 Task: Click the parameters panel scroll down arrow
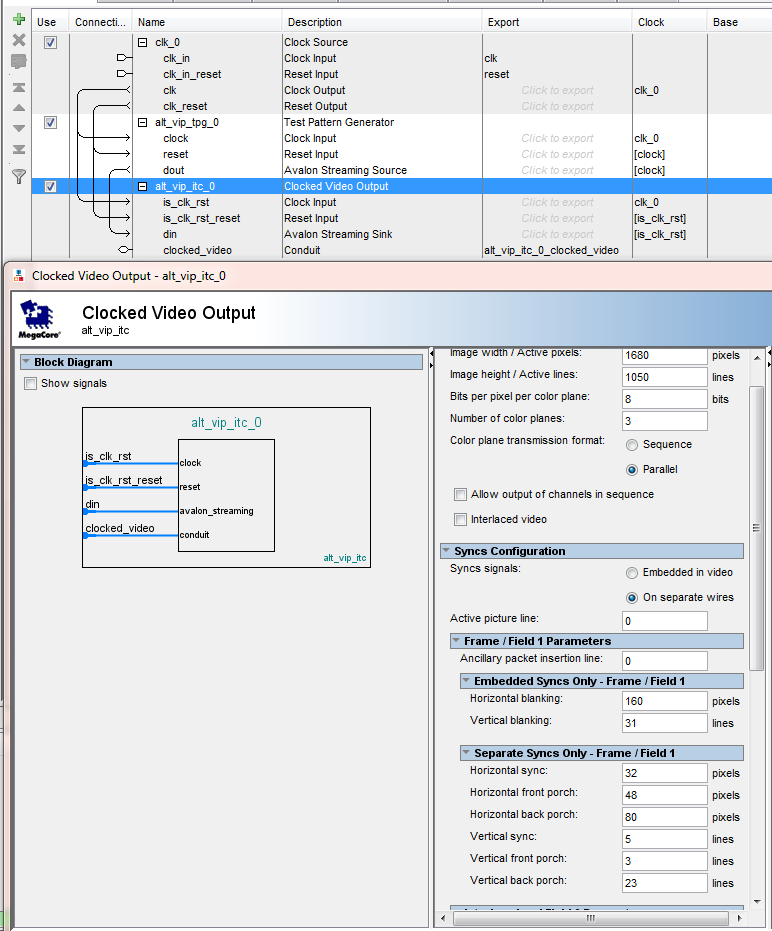[x=757, y=901]
